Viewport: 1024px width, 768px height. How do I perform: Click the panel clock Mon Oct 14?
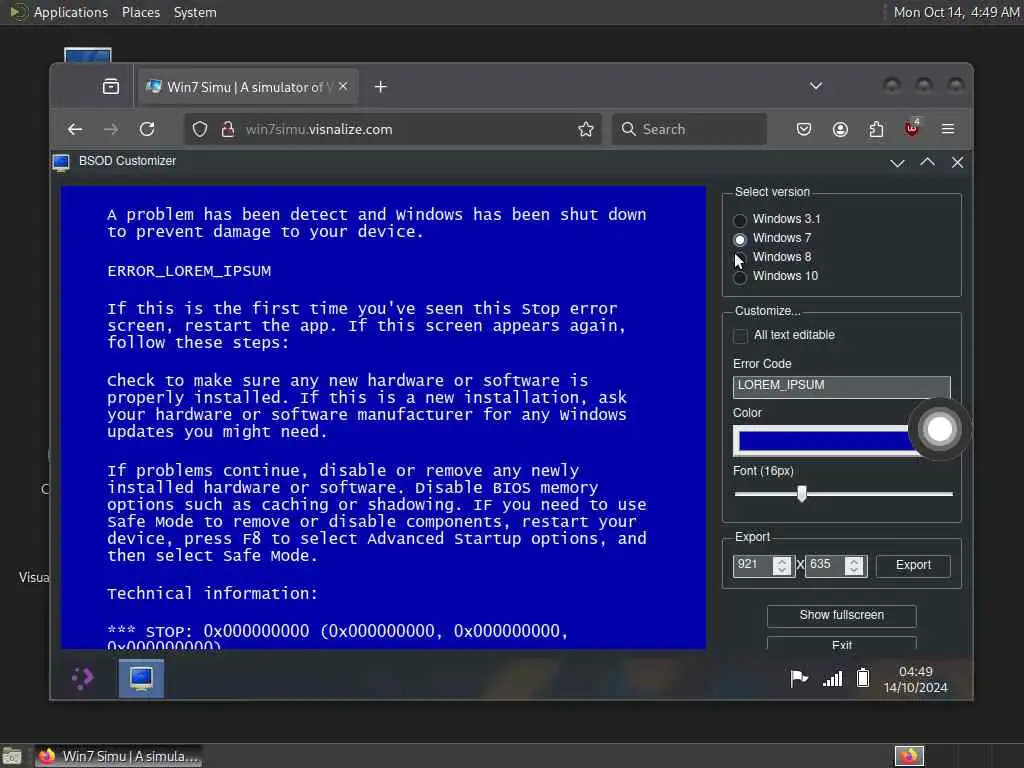pyautogui.click(x=956, y=12)
